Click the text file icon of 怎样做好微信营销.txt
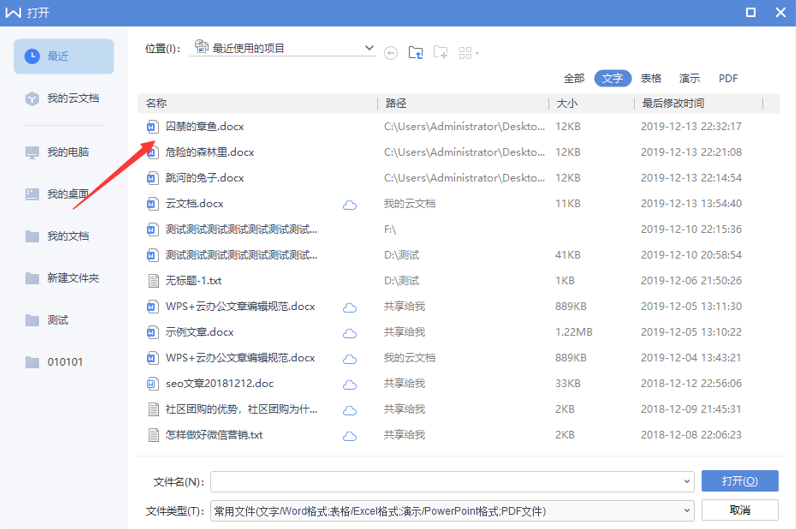Viewport: 796px width, 529px height. [153, 436]
